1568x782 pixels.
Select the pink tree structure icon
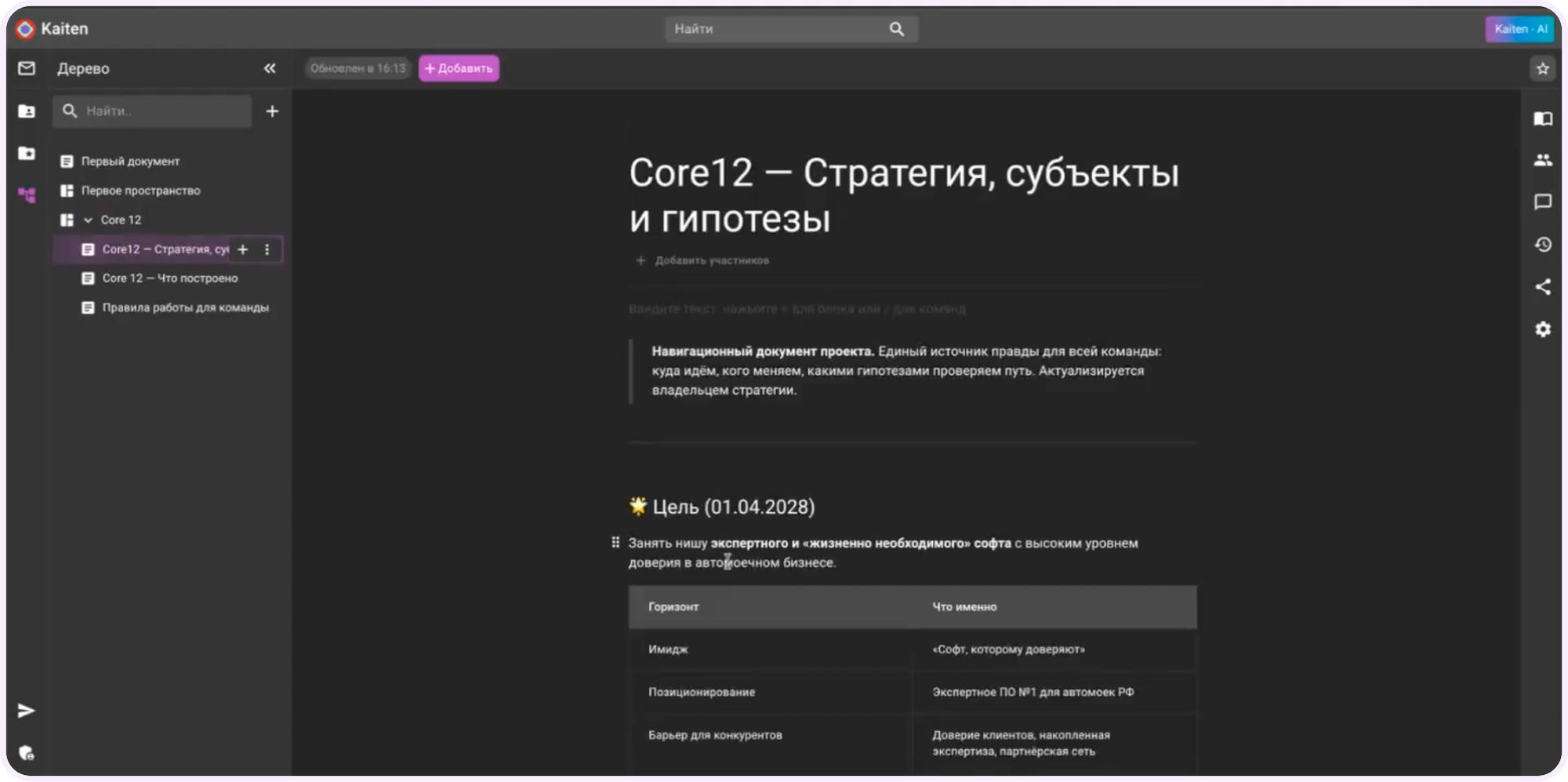[x=27, y=195]
